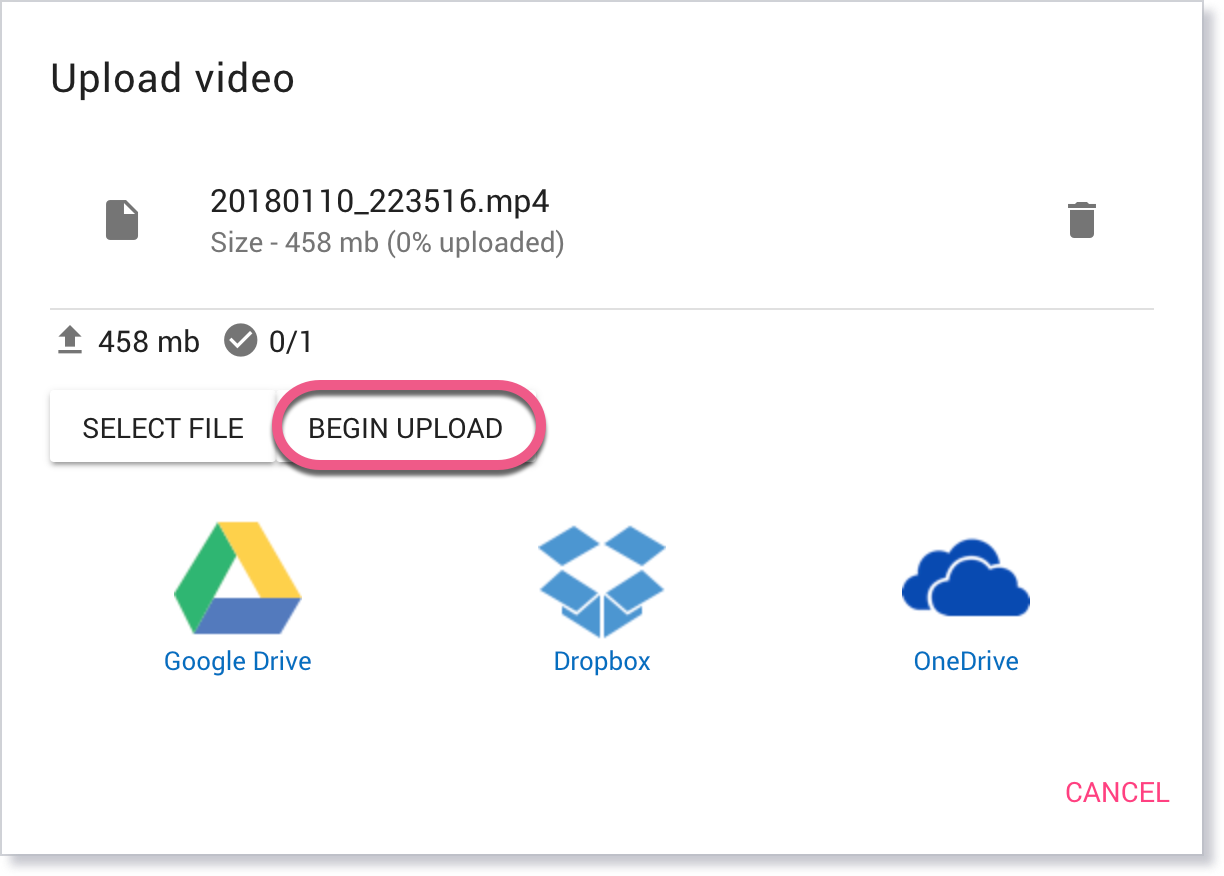This screenshot has height=876, width=1224.
Task: Select the file name 20180110_223516.mp4
Action: click(x=379, y=202)
